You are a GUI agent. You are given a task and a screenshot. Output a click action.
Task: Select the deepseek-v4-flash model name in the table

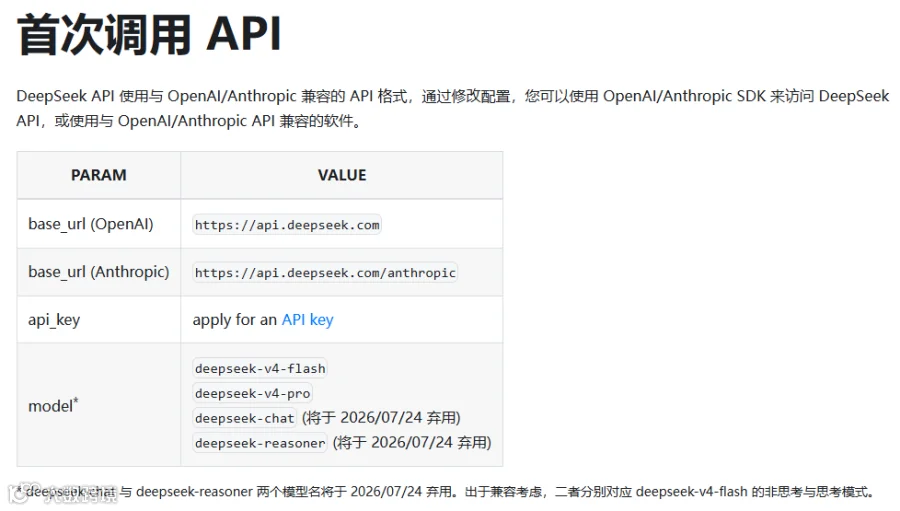pyautogui.click(x=260, y=369)
